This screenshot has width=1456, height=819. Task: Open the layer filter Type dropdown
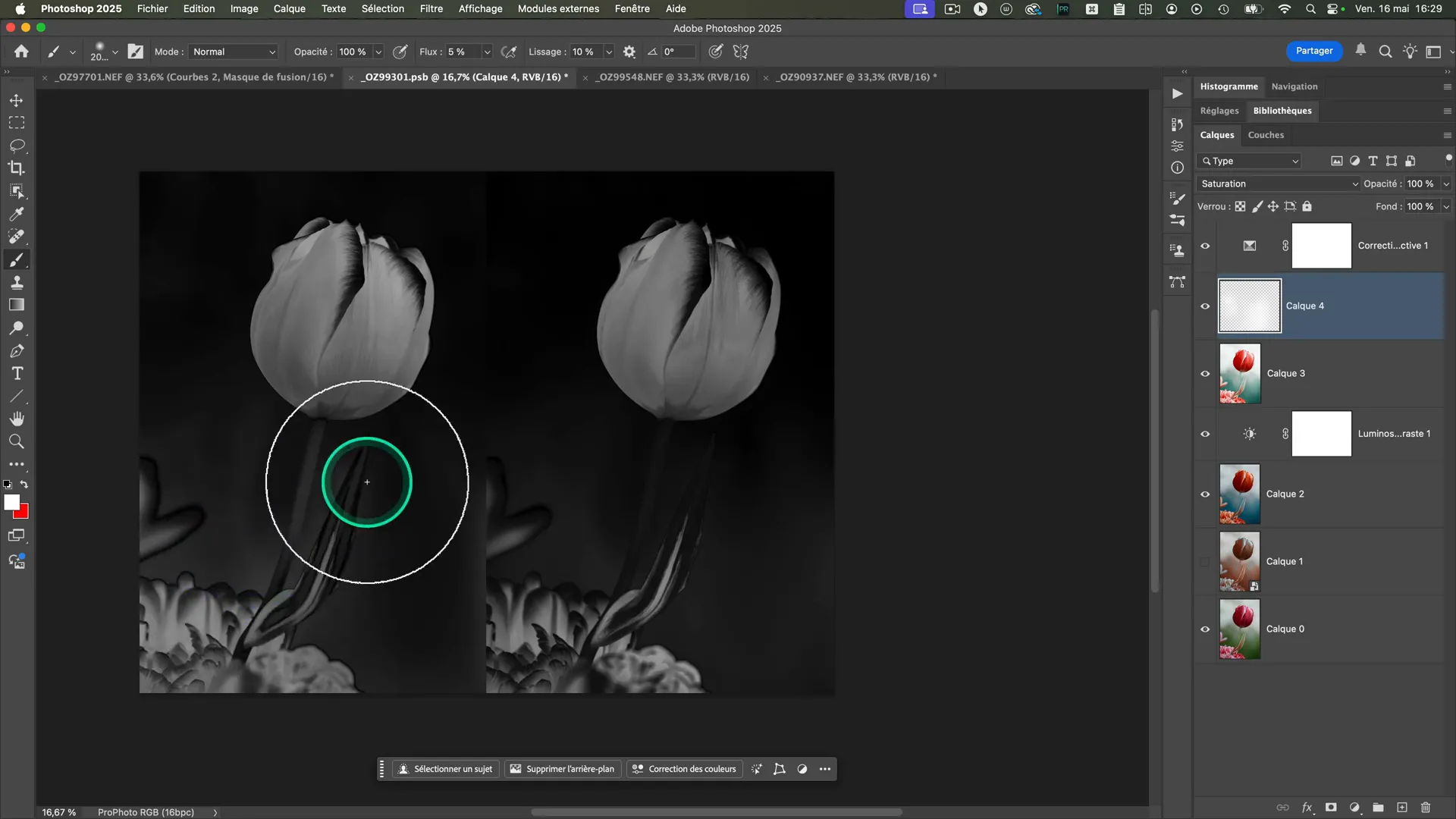pyautogui.click(x=1250, y=161)
